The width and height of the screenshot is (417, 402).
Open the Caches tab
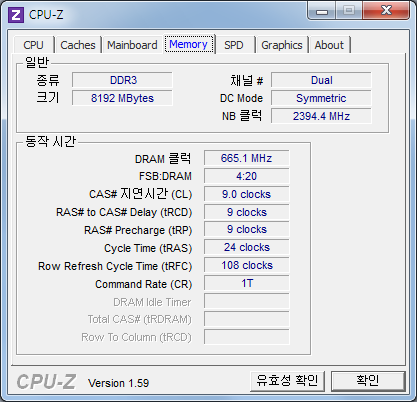click(78, 45)
